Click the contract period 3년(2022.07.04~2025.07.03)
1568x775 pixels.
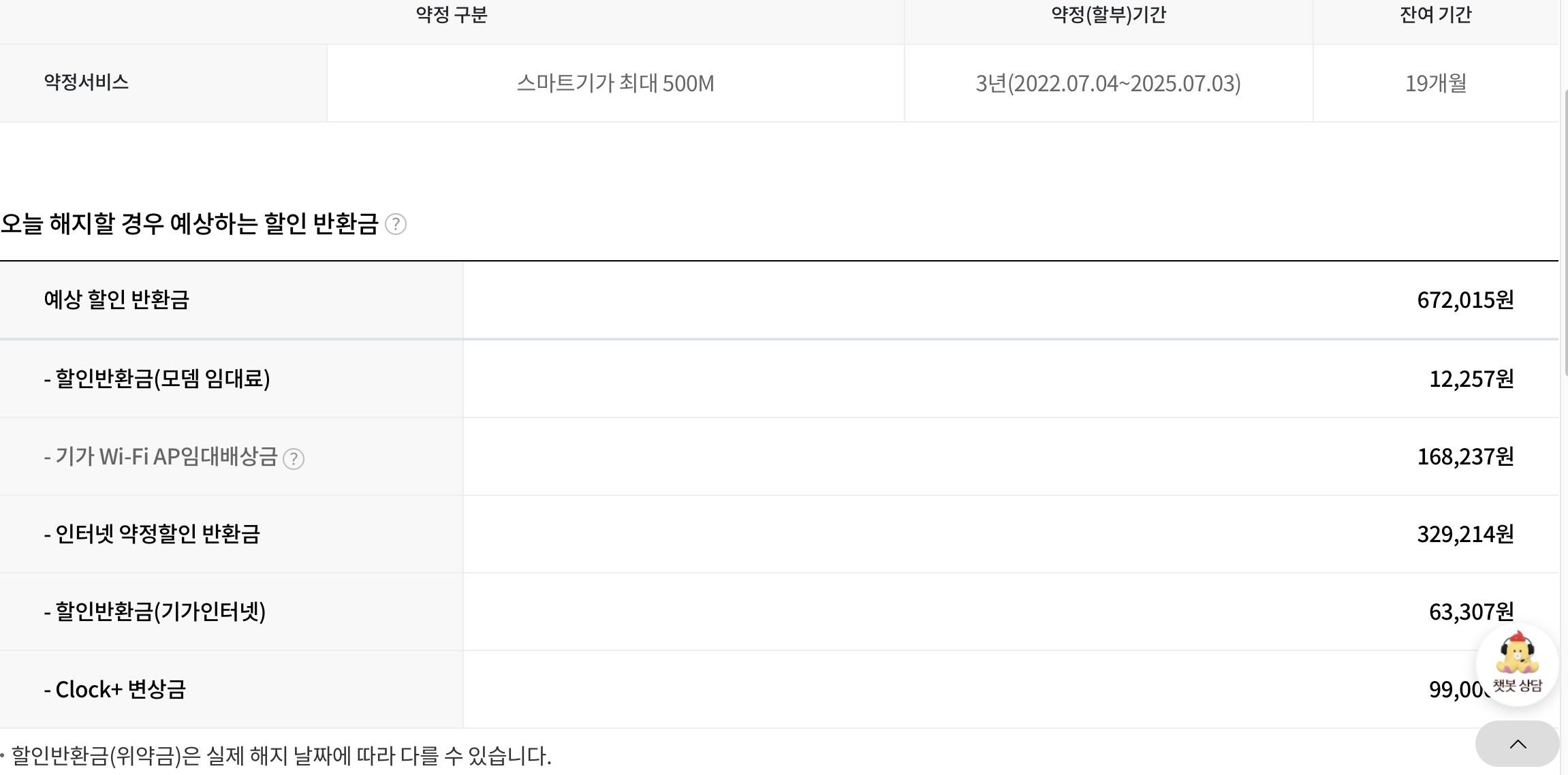click(1108, 83)
